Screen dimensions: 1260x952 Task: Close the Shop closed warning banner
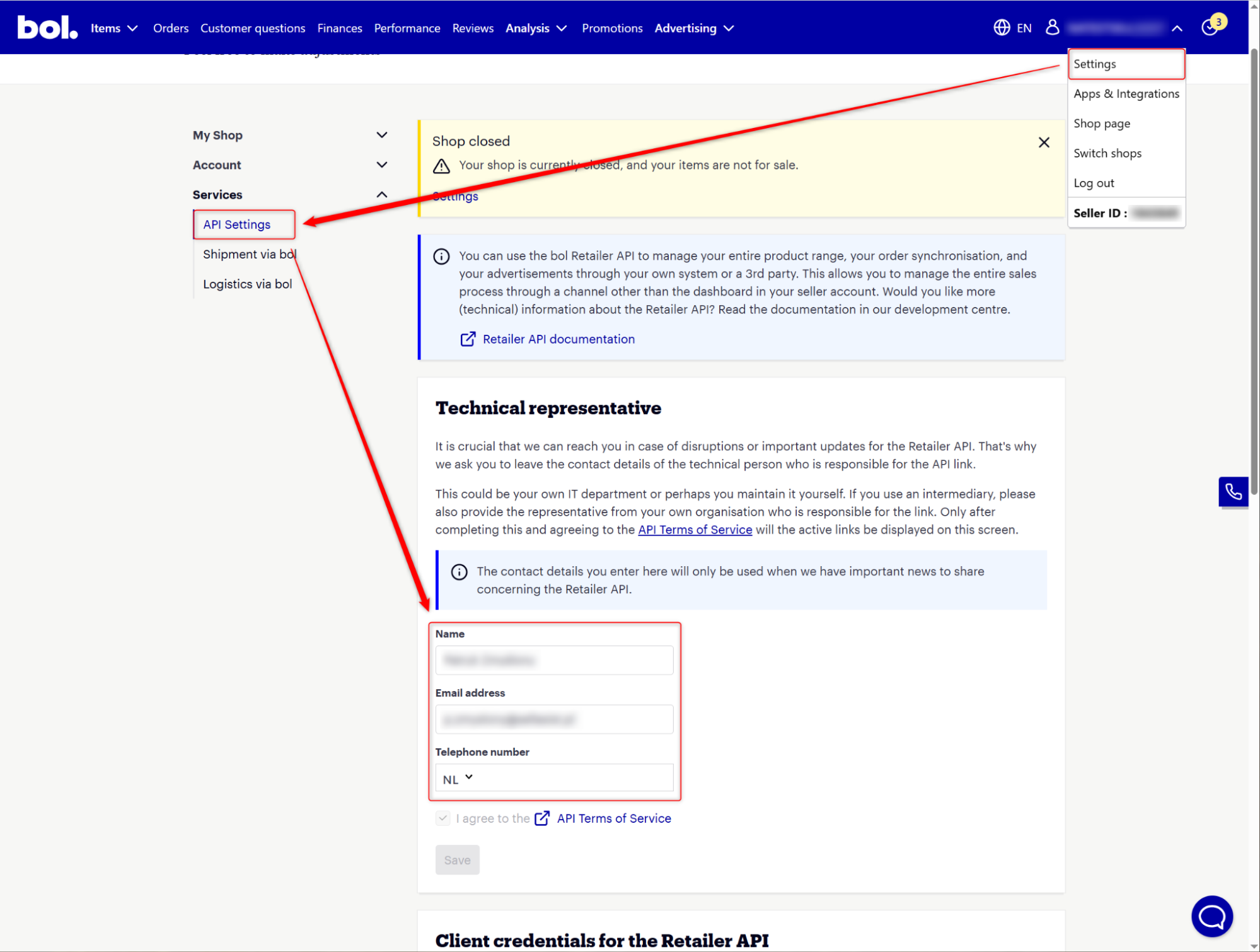pyautogui.click(x=1044, y=142)
